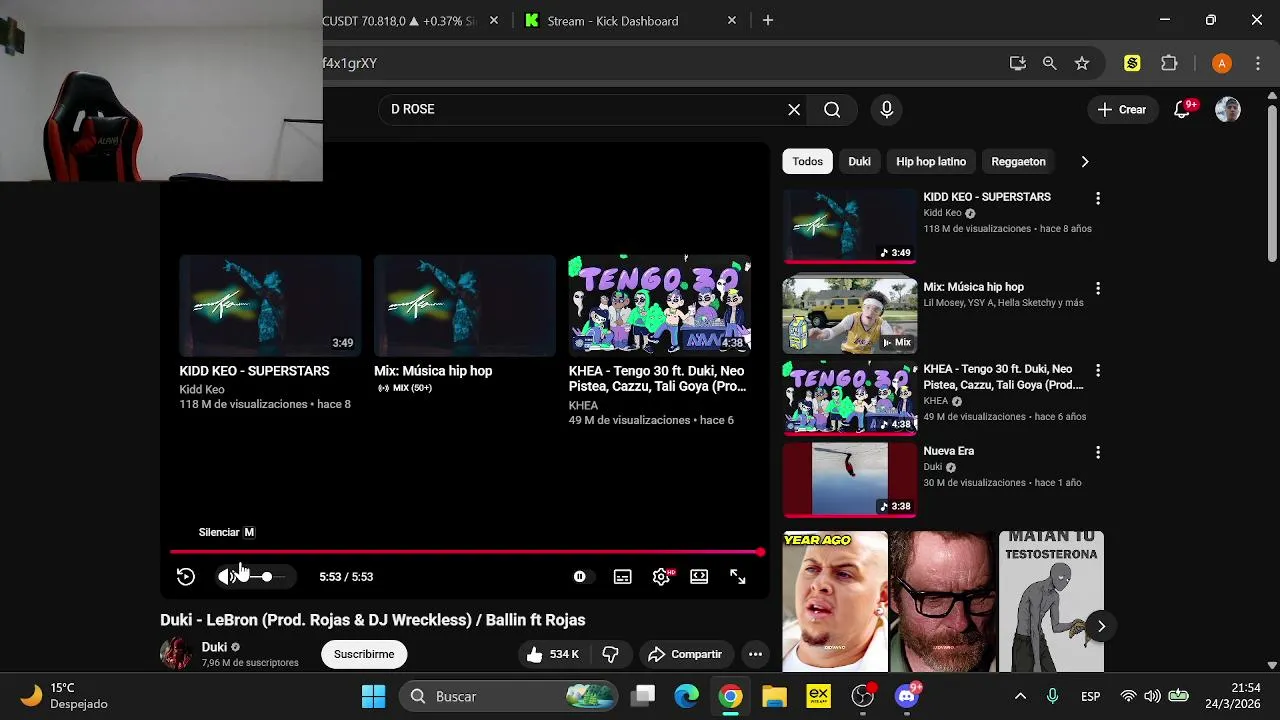1280x720 pixels.
Task: Open Chrome profile A avatar
Action: [x=1222, y=63]
